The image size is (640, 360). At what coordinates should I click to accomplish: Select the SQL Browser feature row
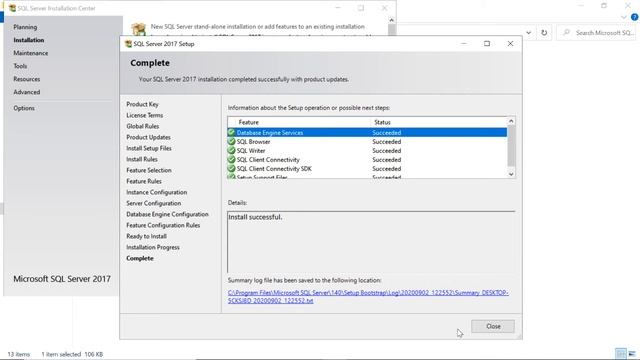(x=367, y=142)
